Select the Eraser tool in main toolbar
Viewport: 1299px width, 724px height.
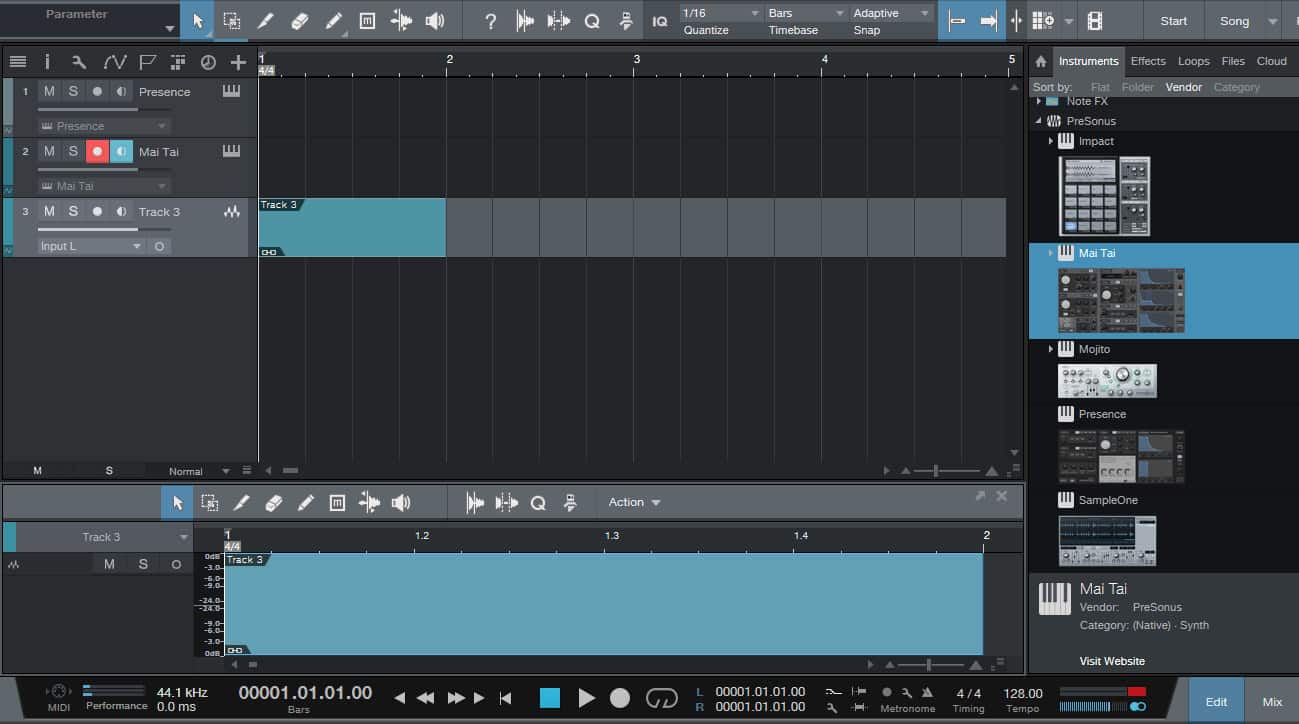(299, 21)
